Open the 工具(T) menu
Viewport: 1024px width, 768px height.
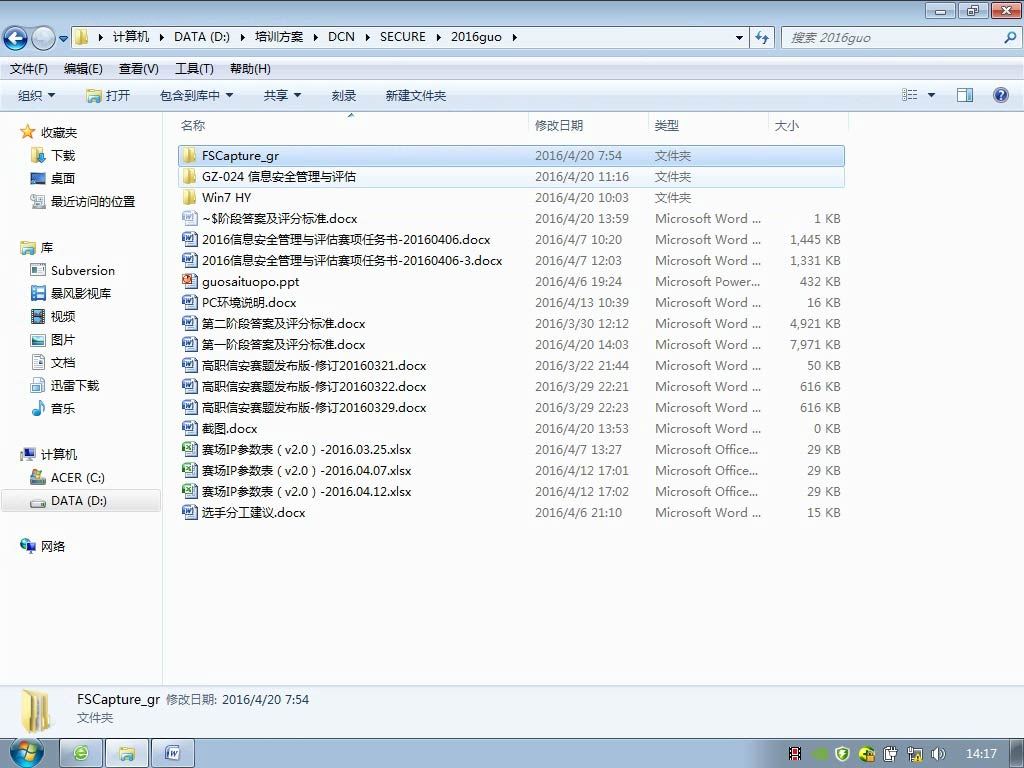194,69
